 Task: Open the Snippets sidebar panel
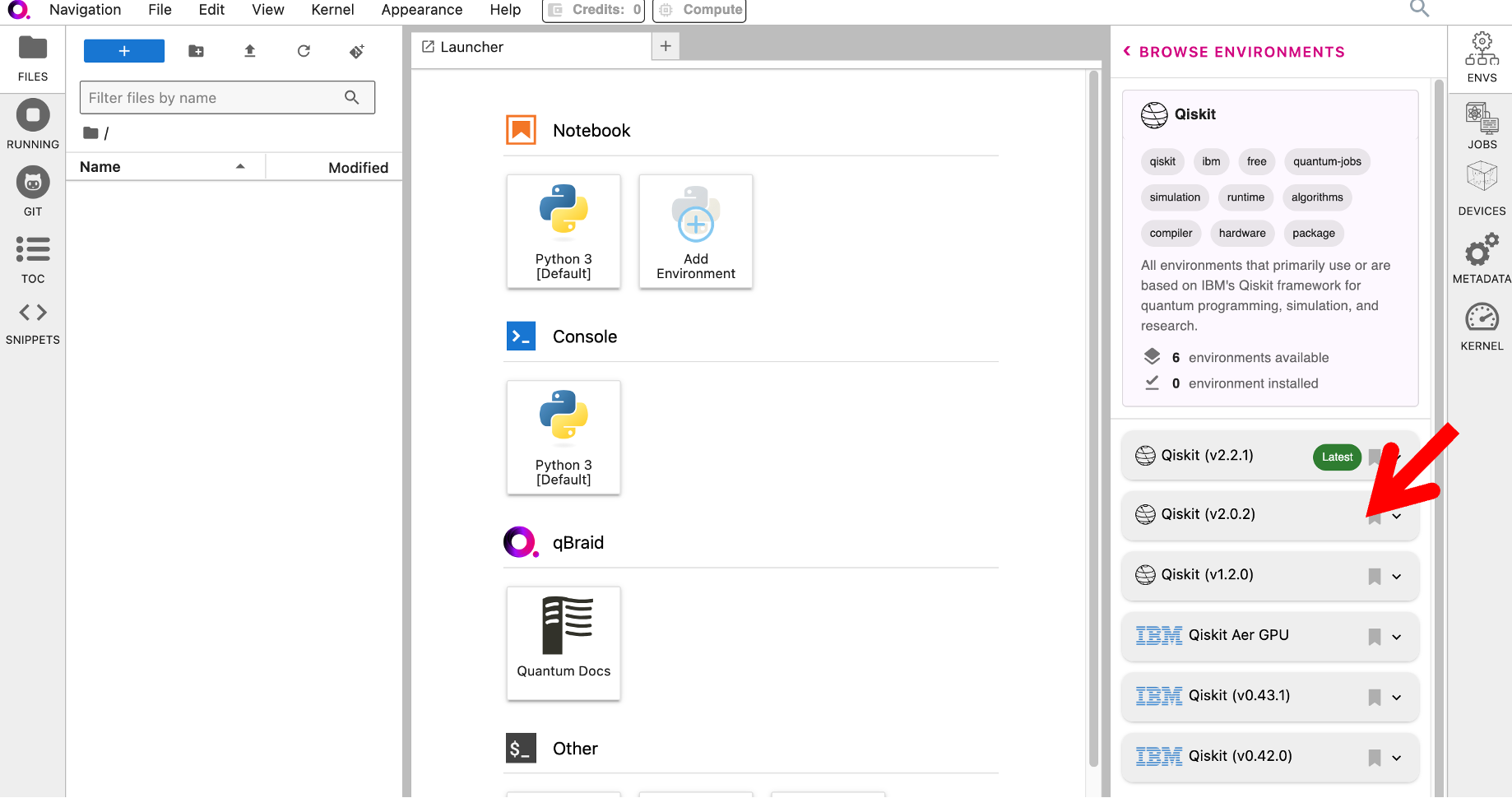(33, 323)
